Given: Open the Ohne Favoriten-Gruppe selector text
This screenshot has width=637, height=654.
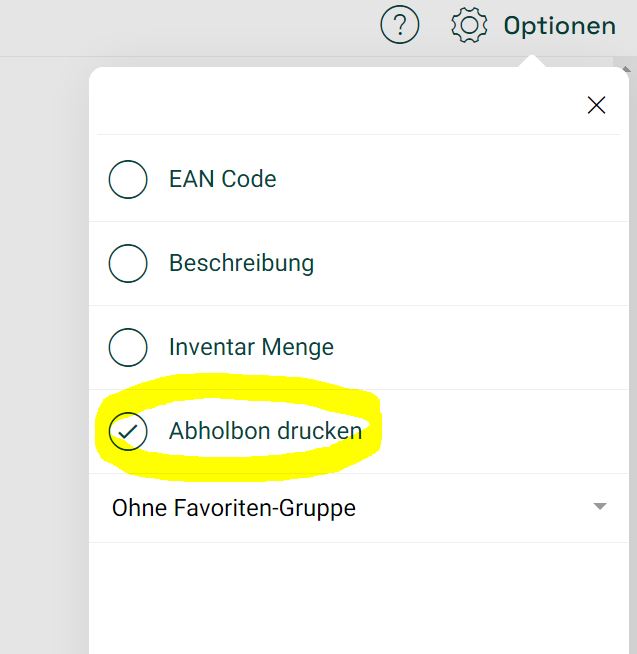Looking at the screenshot, I should click(234, 508).
